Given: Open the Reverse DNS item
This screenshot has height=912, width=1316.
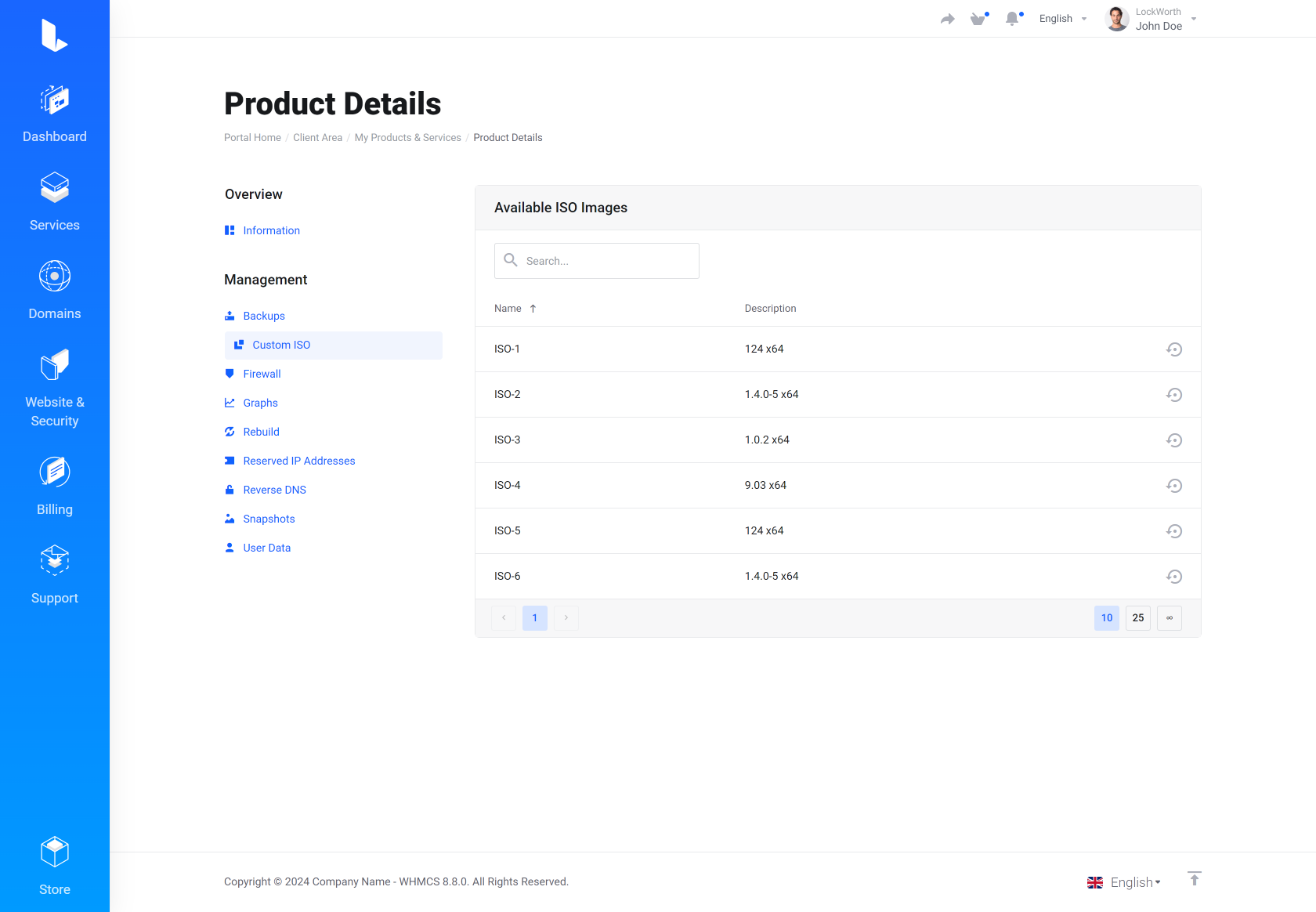Looking at the screenshot, I should click(x=274, y=490).
